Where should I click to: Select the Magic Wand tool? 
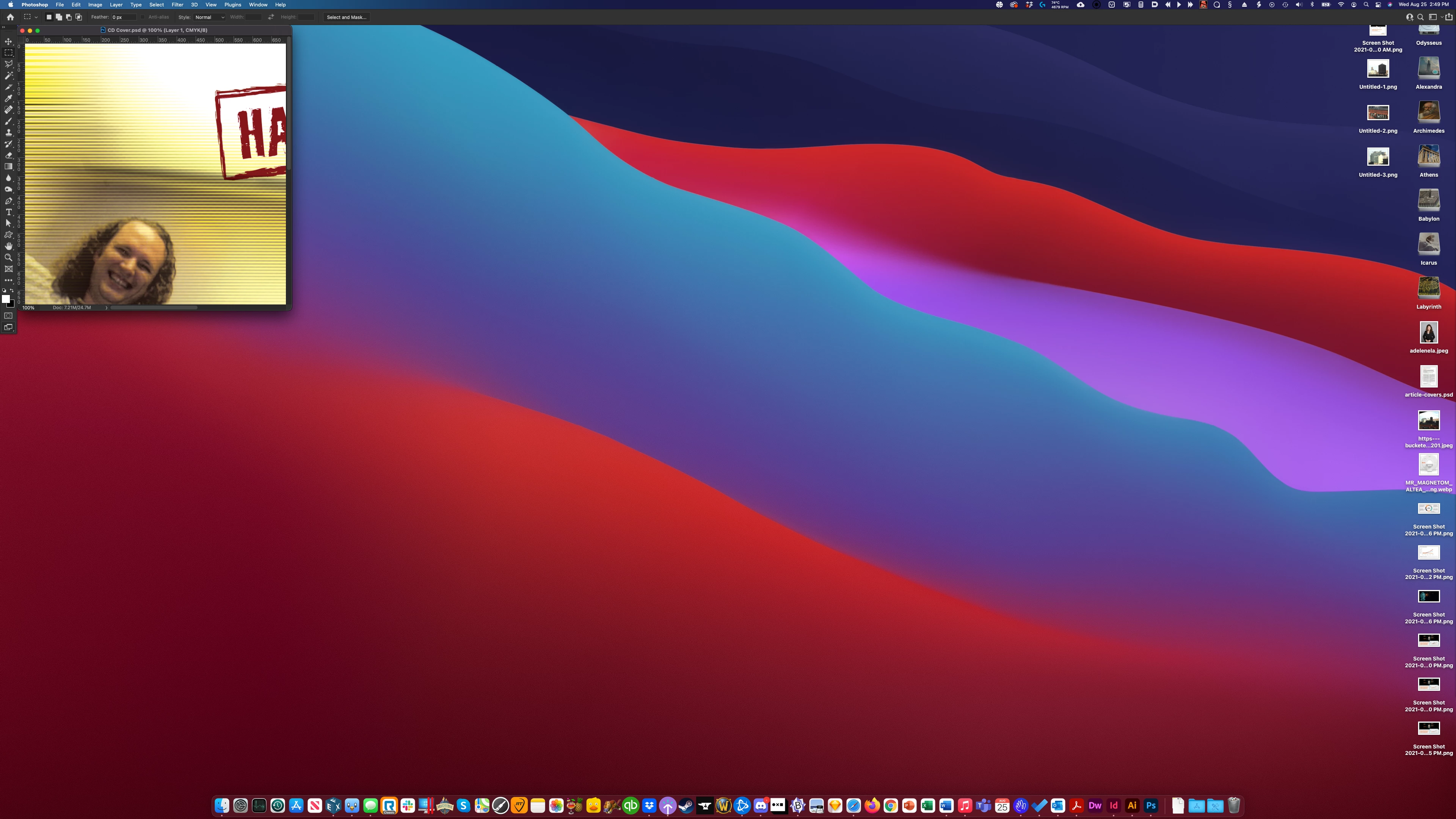pos(8,75)
